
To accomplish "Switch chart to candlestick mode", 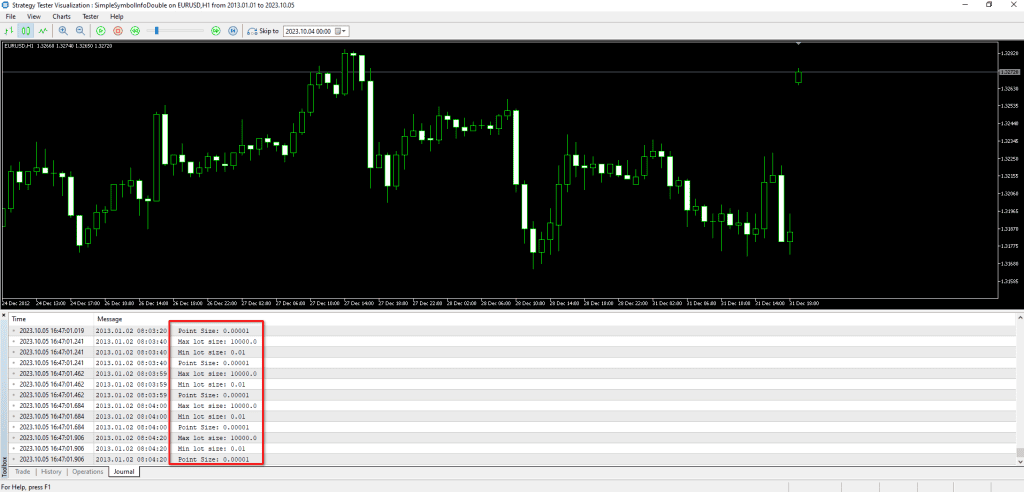I will (26, 30).
